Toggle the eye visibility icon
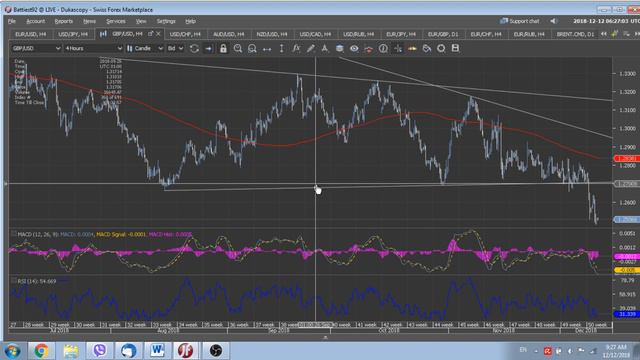640x360 pixels. [x=354, y=48]
